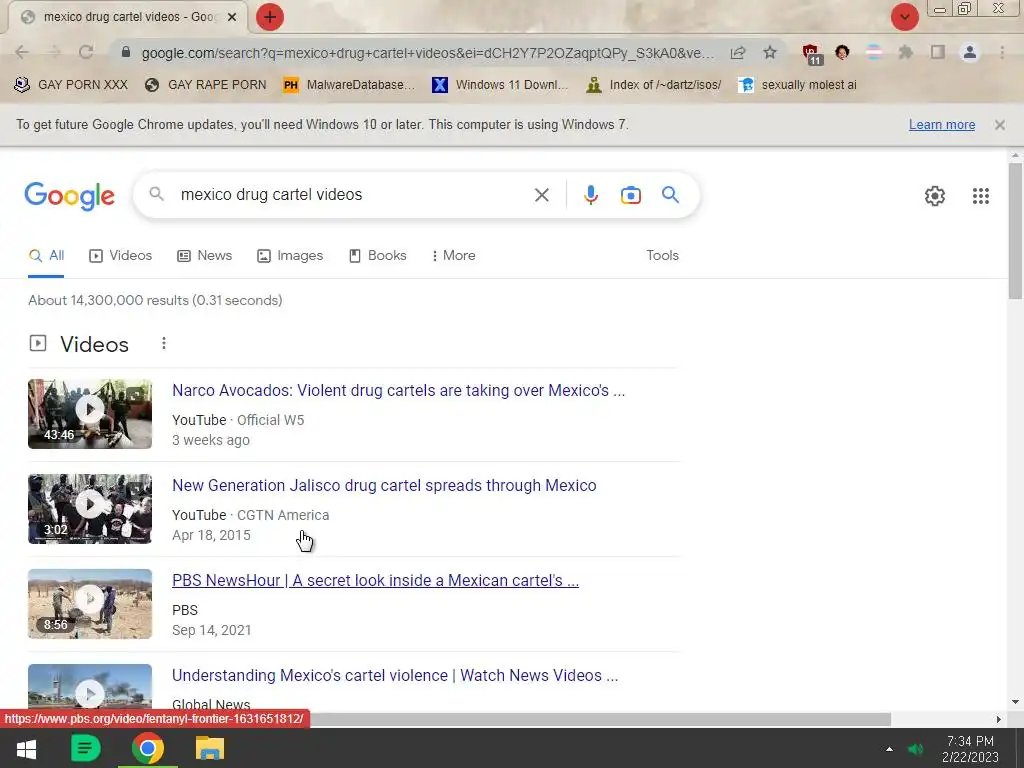Open PBS NewsHour secret look link
Image resolution: width=1024 pixels, height=768 pixels.
click(376, 581)
